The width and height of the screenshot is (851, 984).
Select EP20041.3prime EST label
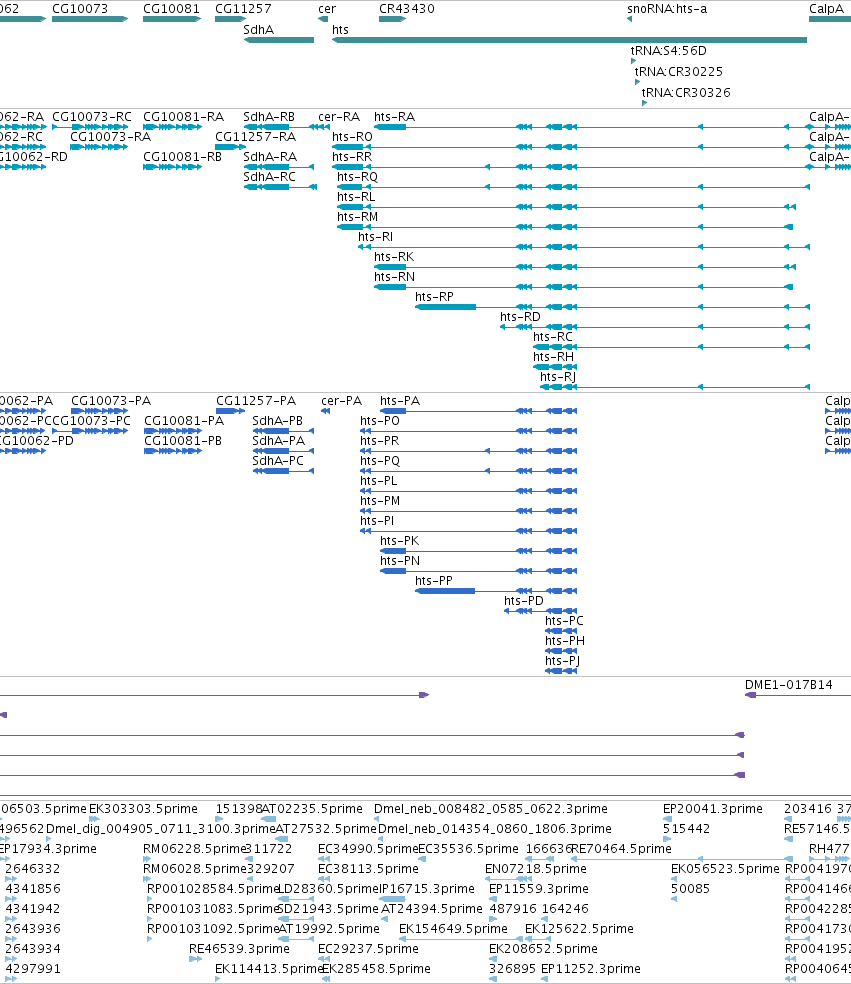(x=713, y=809)
